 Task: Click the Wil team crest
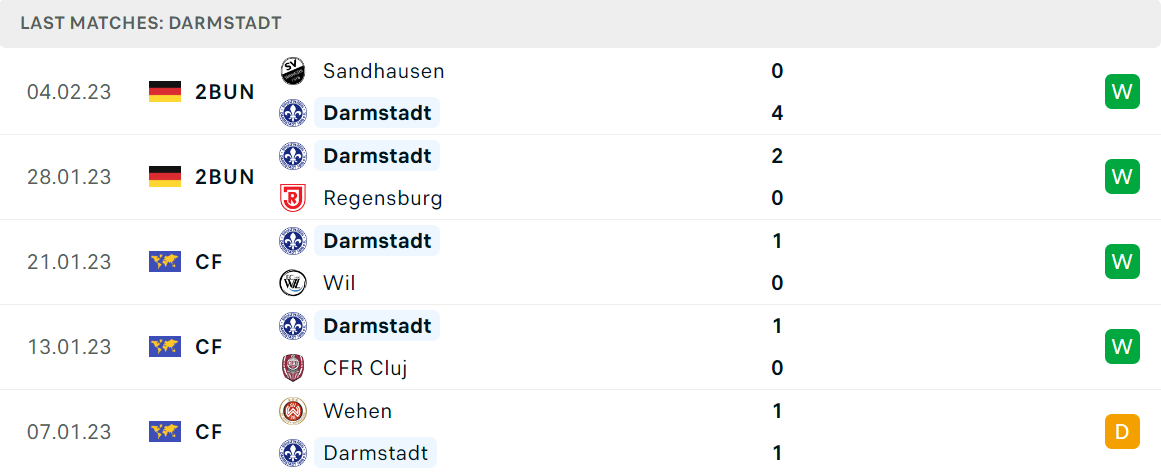pyautogui.click(x=292, y=283)
